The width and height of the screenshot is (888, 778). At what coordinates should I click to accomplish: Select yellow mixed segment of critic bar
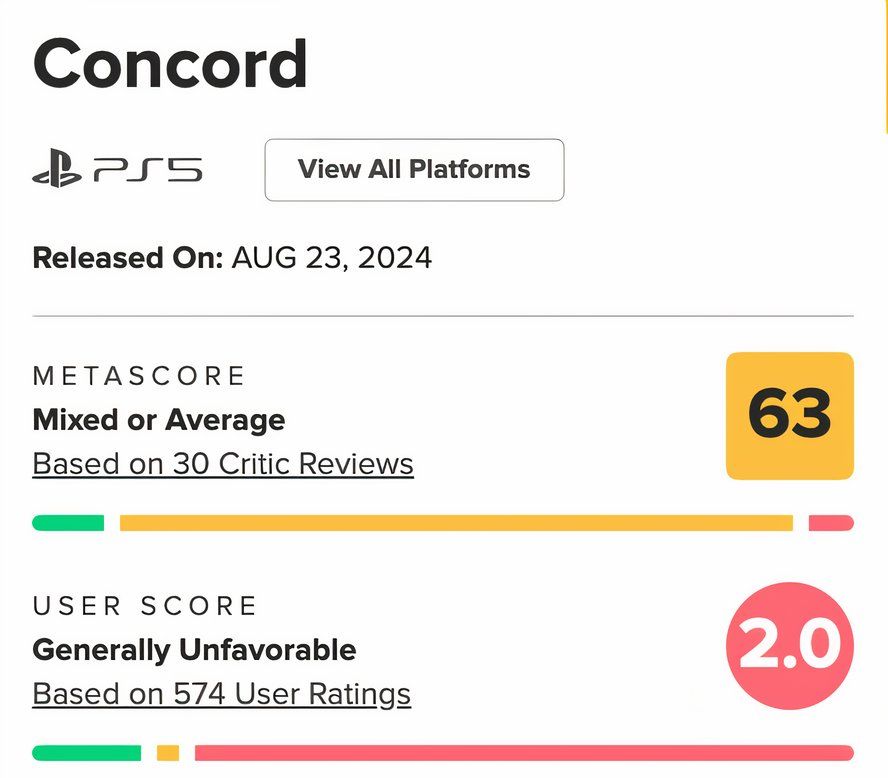456,523
